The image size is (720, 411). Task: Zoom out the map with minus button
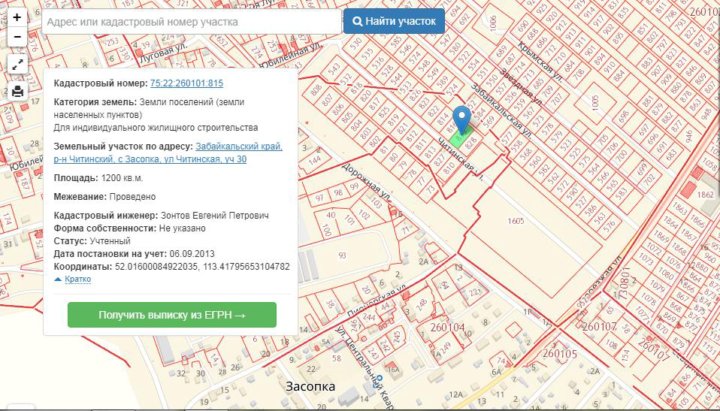(17, 38)
